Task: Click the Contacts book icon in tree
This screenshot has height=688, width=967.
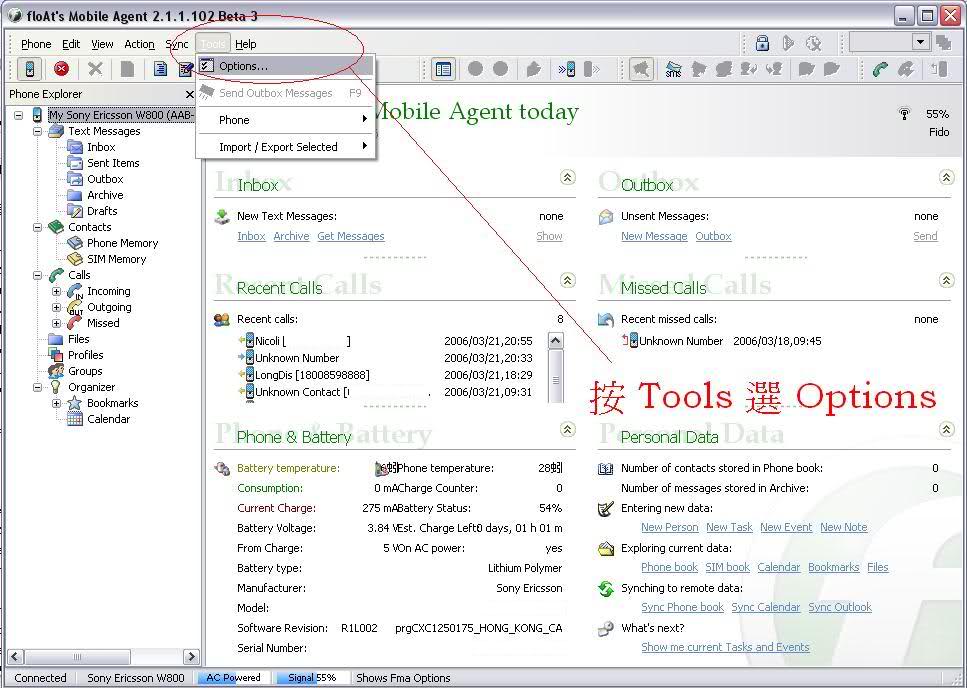Action: tap(56, 227)
